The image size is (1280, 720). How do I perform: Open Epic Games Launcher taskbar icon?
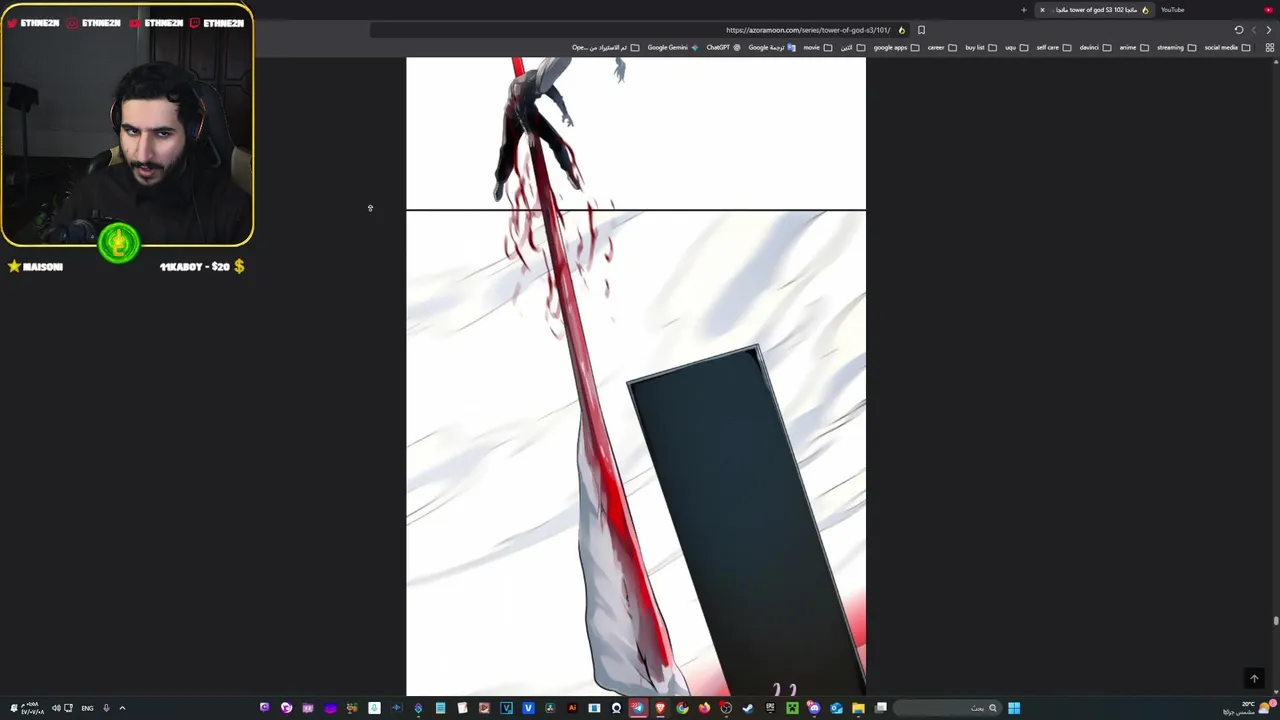tap(770, 708)
